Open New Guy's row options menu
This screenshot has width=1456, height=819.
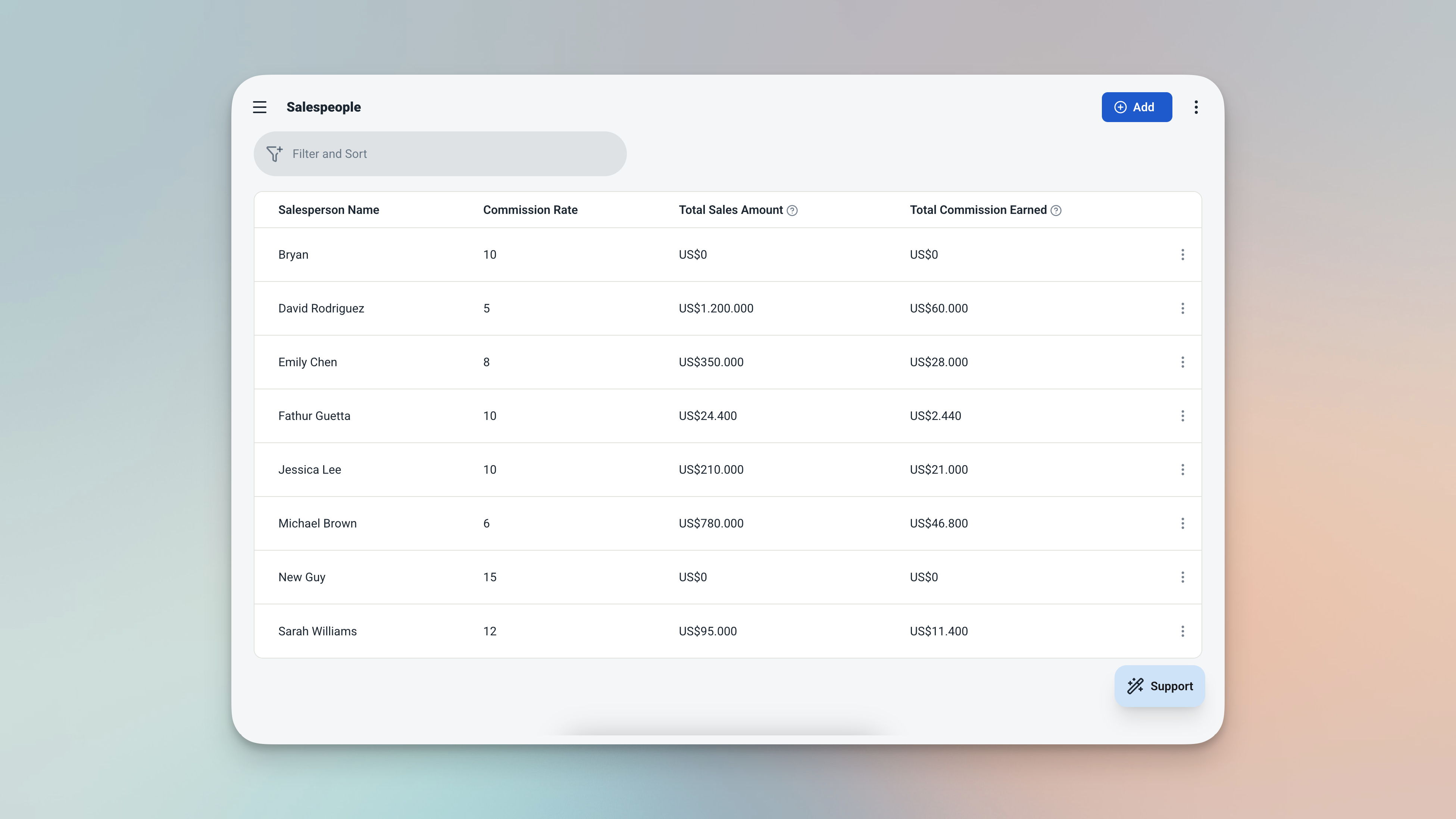1182,577
